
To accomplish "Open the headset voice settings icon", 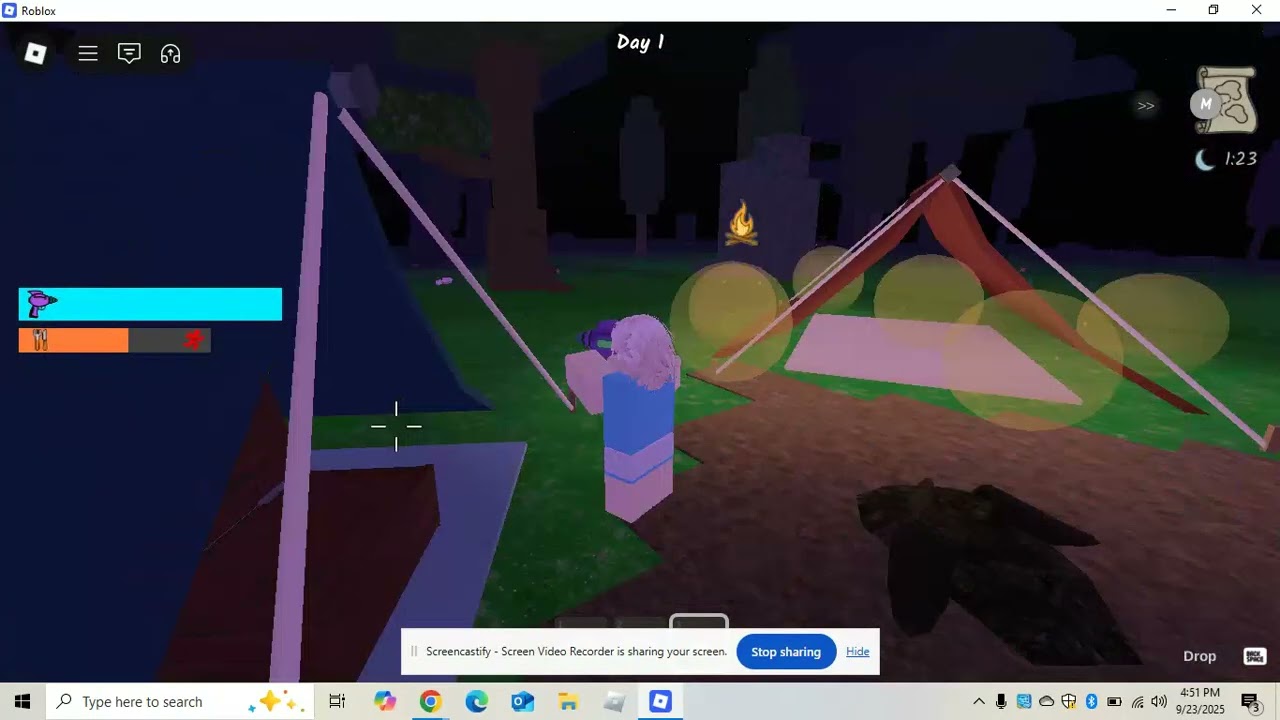I will click(171, 54).
